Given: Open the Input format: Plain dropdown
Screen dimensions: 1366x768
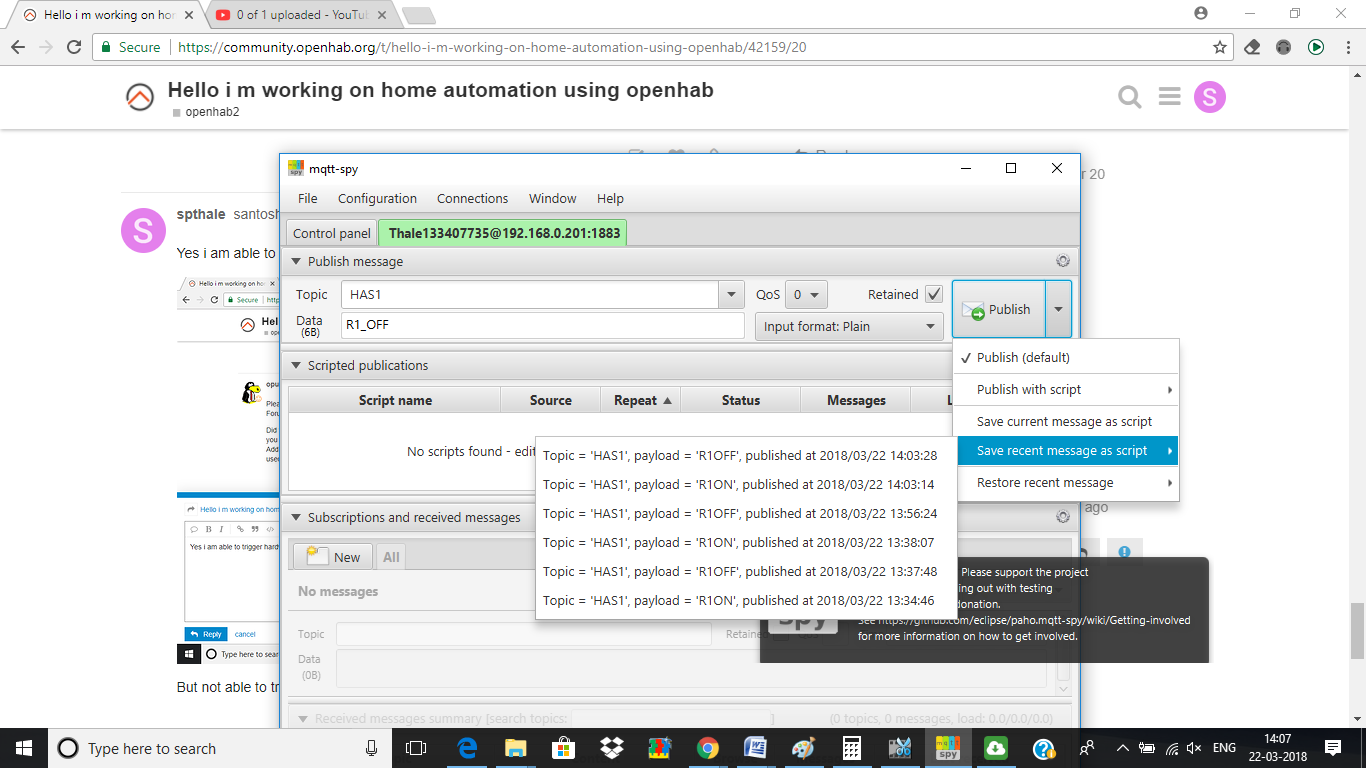Looking at the screenshot, I should (849, 326).
